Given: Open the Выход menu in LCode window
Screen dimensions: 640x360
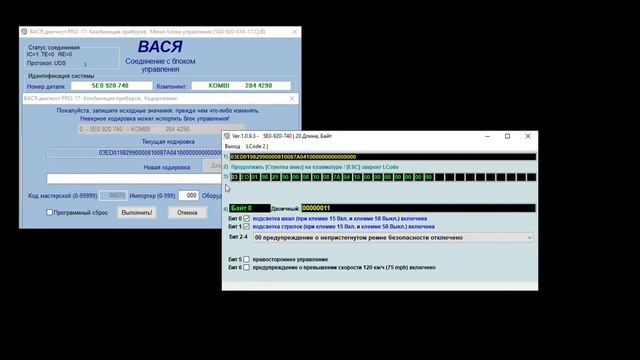Looking at the screenshot, I should (x=232, y=146).
